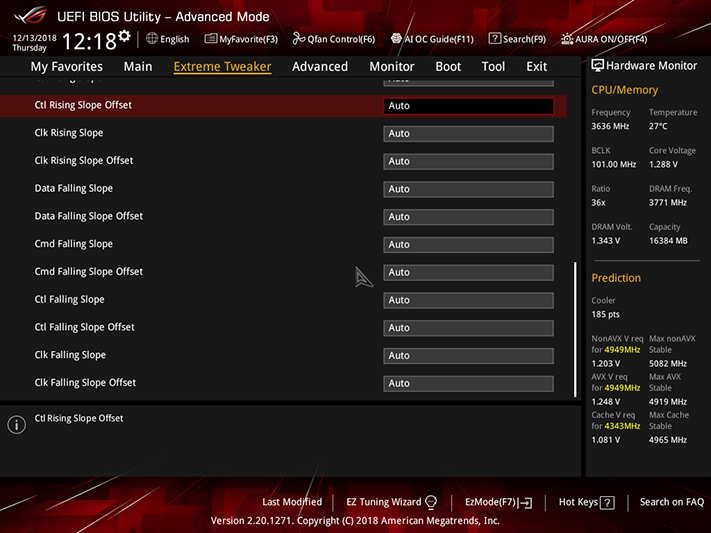711x533 pixels.
Task: Click the 185 pts cooler score
Action: 605,314
